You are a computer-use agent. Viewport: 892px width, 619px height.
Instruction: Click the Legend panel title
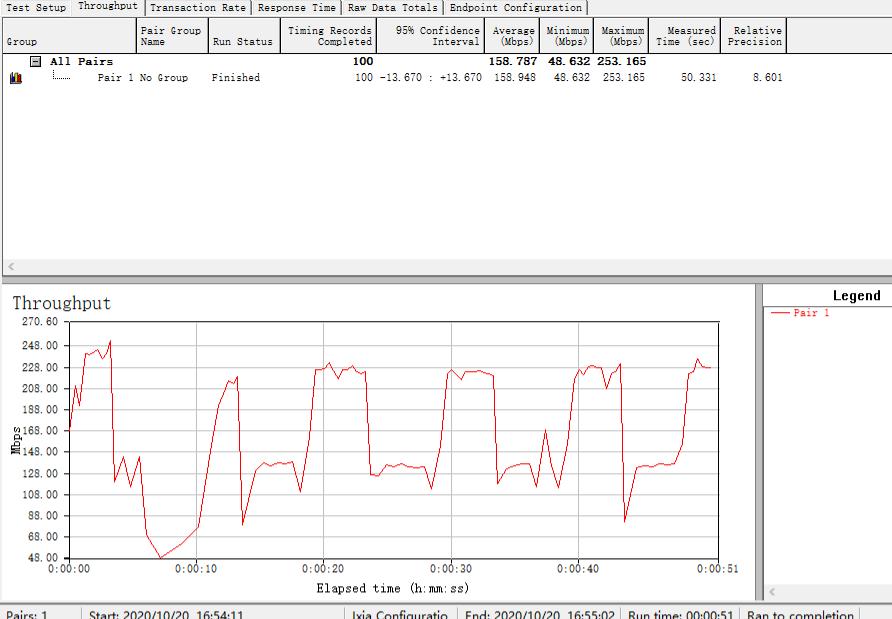pyautogui.click(x=856, y=296)
